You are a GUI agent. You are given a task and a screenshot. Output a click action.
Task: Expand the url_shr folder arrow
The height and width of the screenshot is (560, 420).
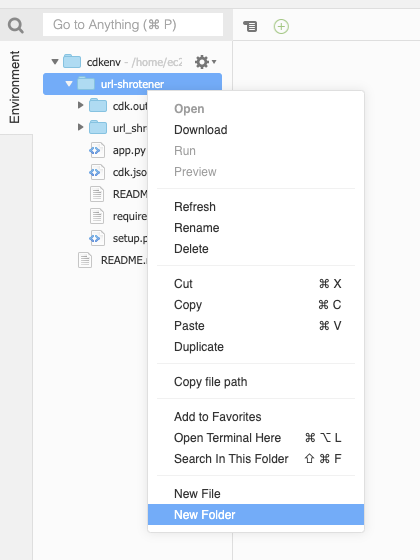coord(80,127)
